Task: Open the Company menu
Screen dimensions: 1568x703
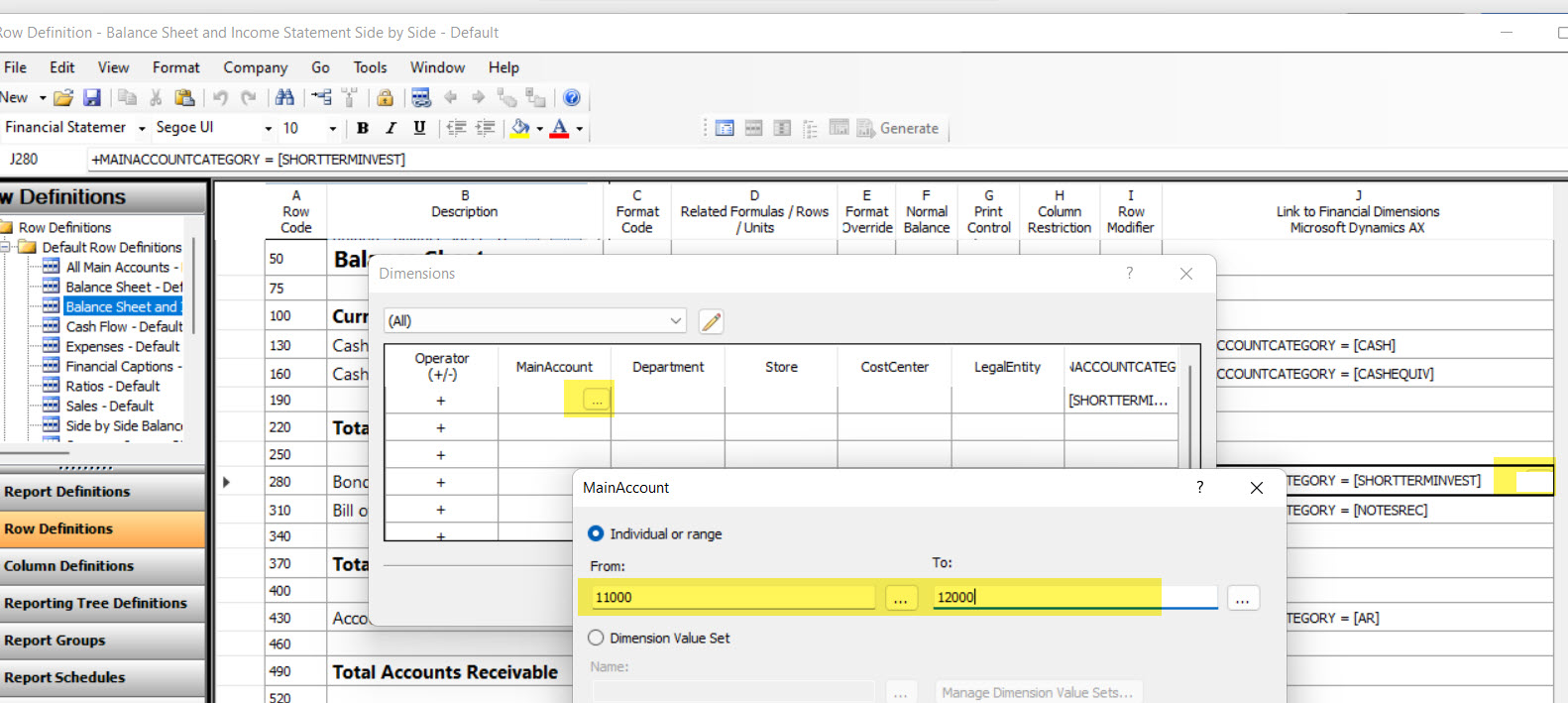Action: pos(255,67)
